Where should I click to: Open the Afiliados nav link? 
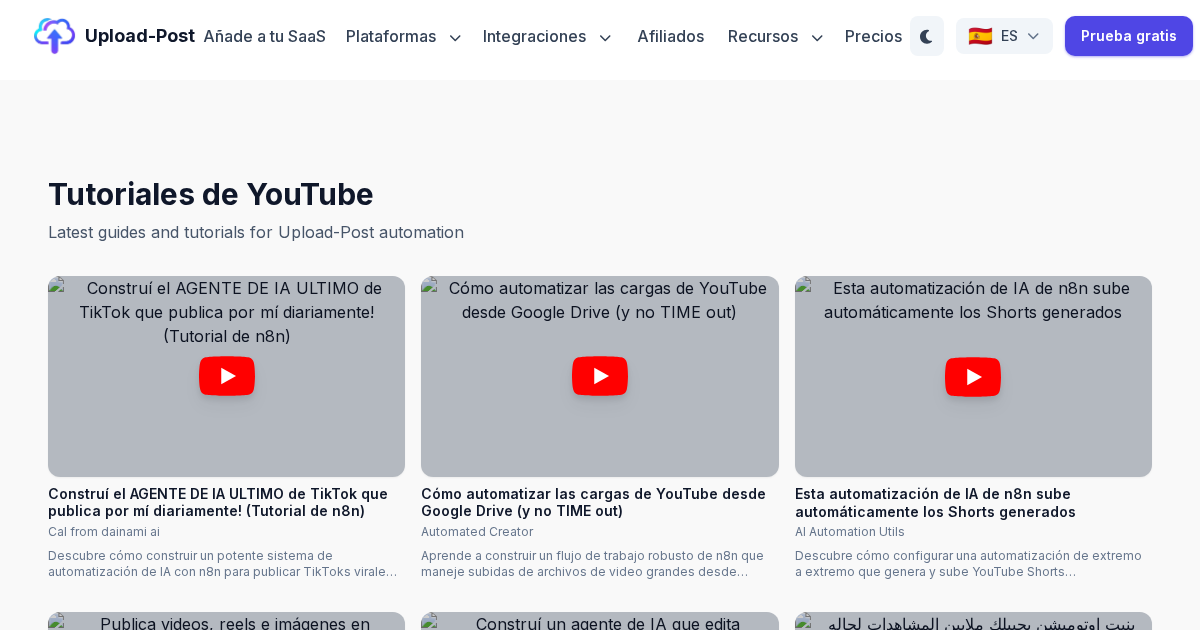[x=670, y=36]
